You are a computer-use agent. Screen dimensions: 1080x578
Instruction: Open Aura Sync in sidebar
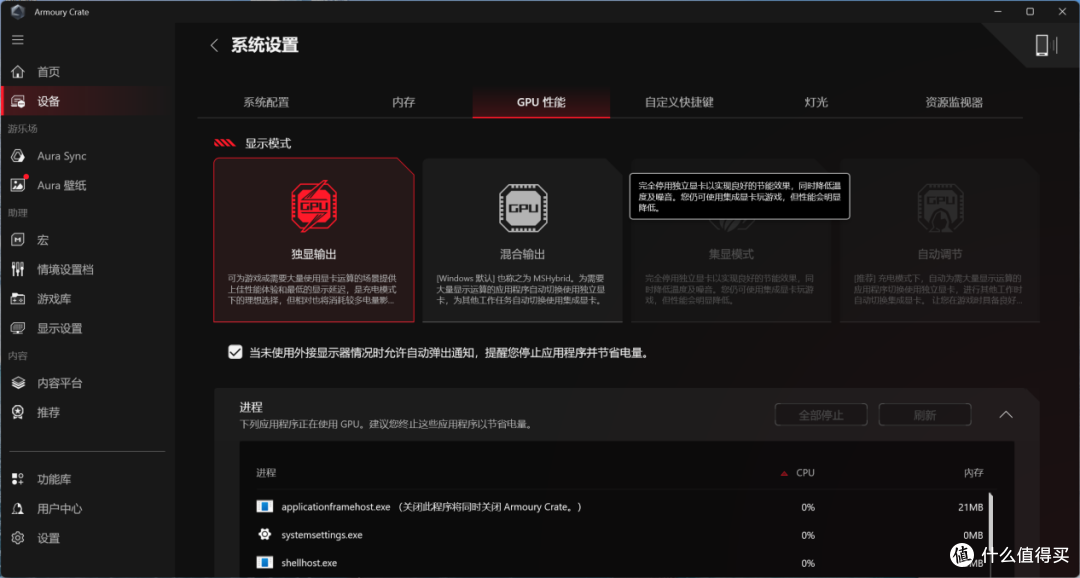61,156
